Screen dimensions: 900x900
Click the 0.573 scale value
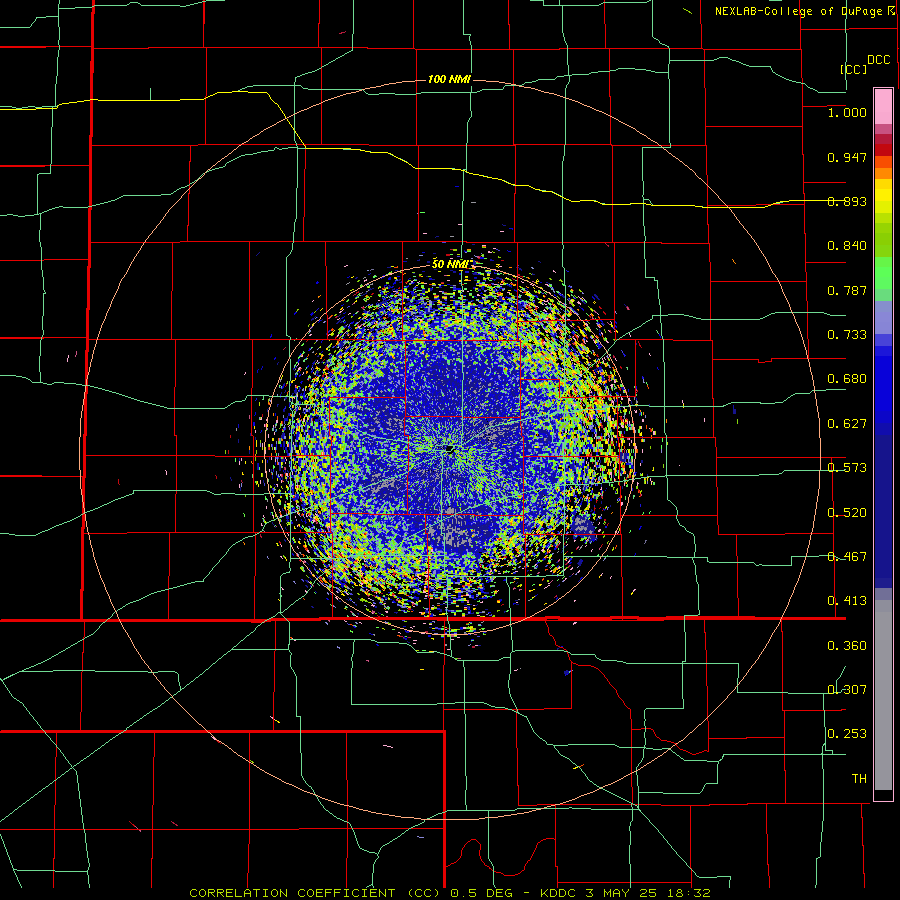[847, 468]
